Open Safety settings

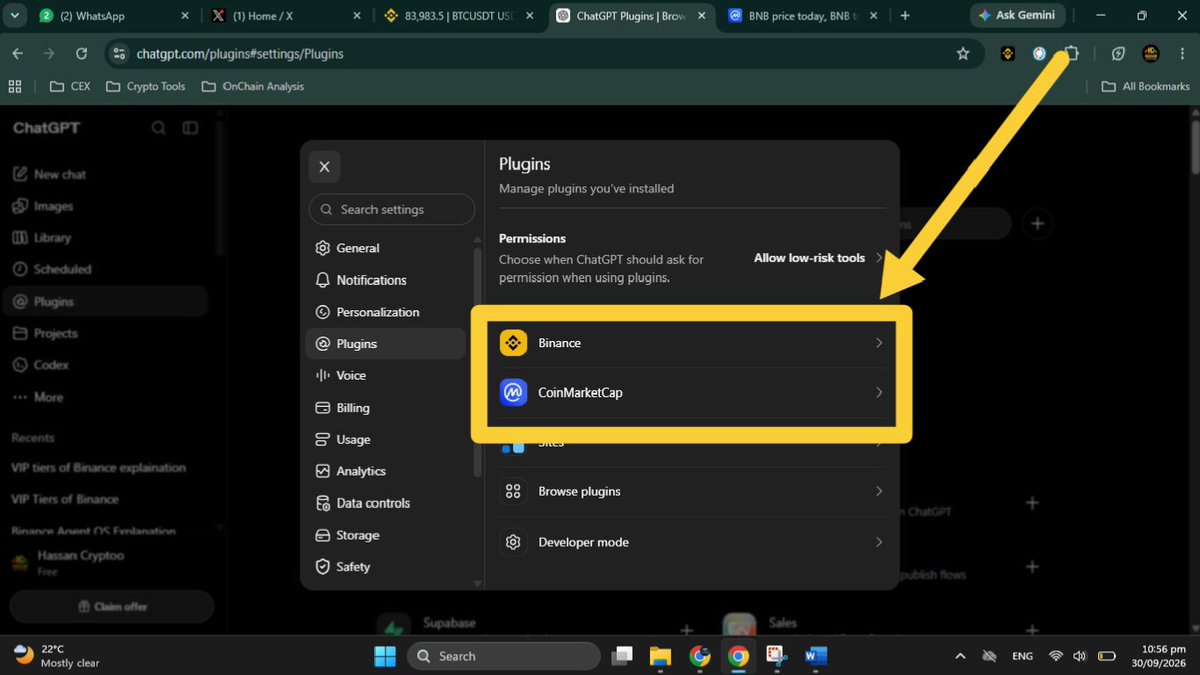coord(387,566)
